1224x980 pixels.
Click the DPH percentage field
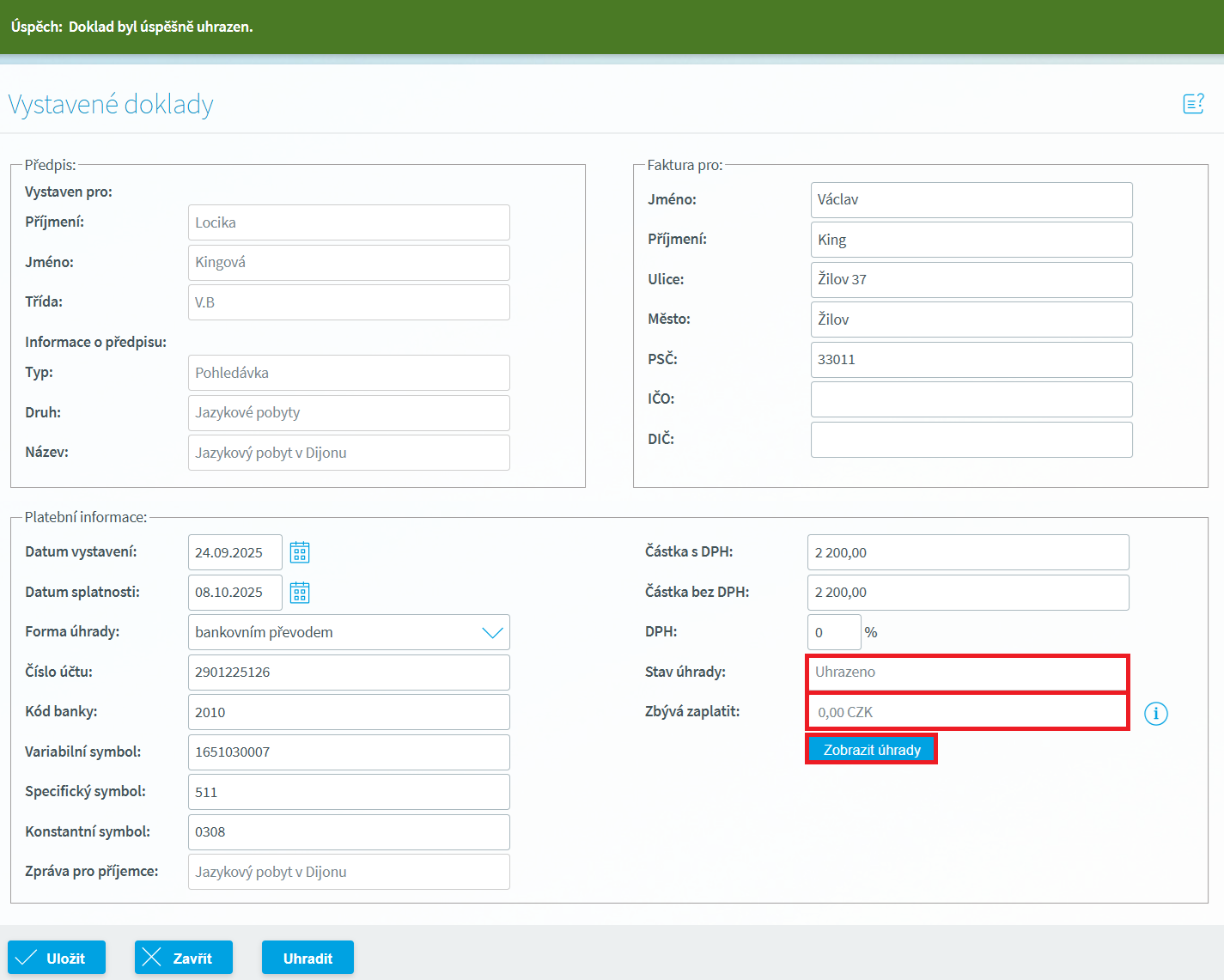point(833,632)
